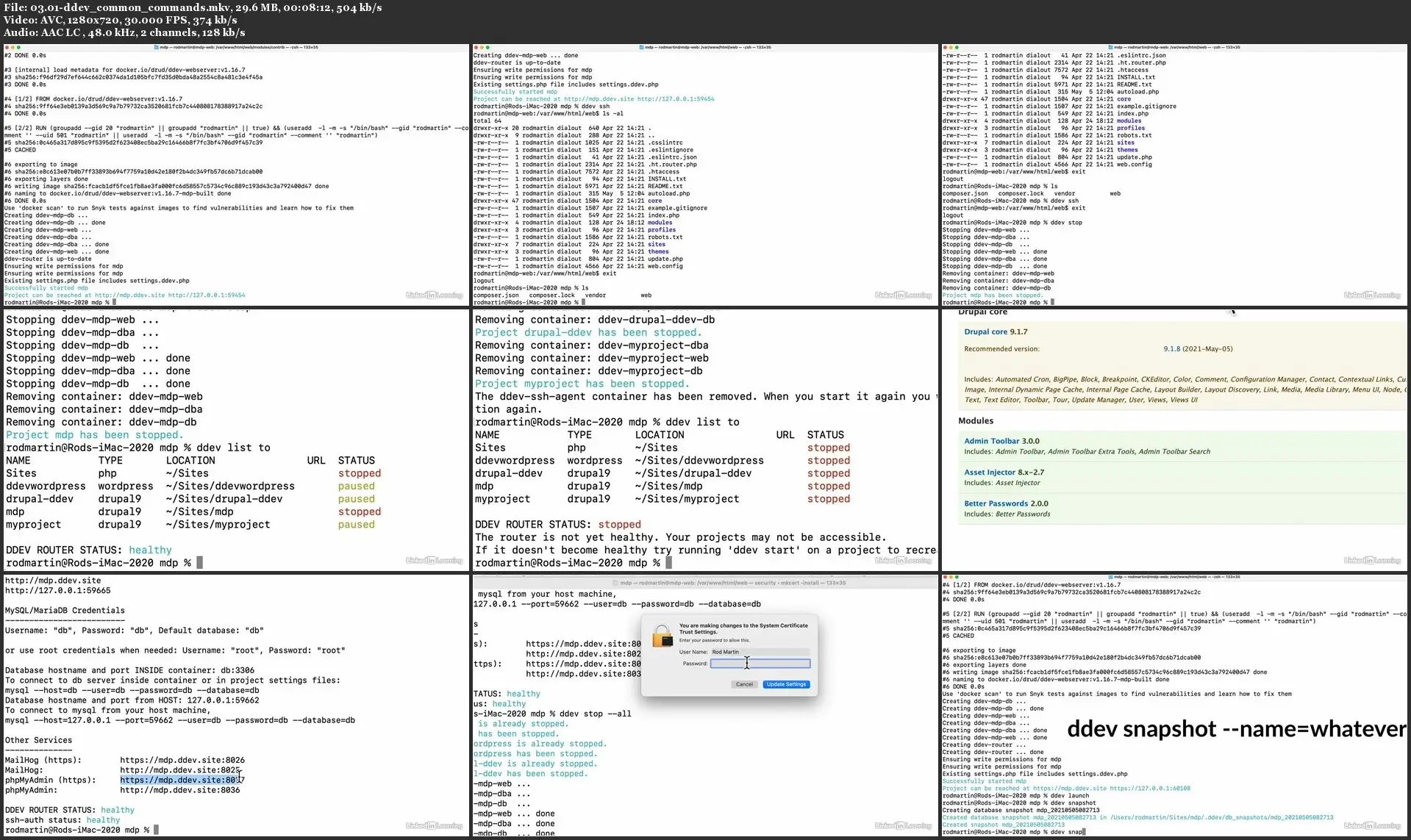Click '~/Sites/drupal-ddev' location in paused list
This screenshot has width=1411, height=840.
pyautogui.click(x=224, y=499)
